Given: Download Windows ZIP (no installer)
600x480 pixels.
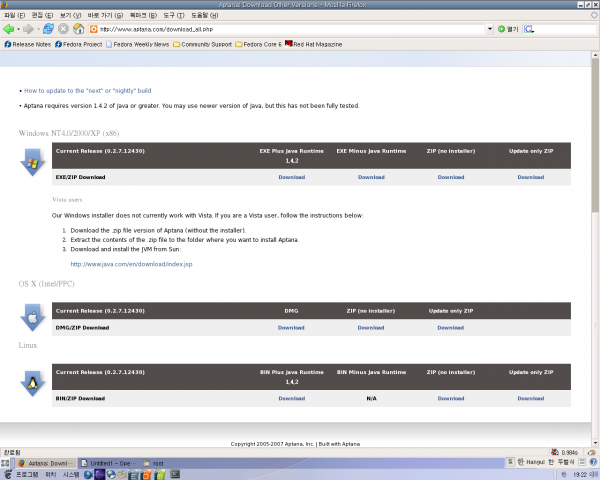Looking at the screenshot, I should tap(451, 177).
